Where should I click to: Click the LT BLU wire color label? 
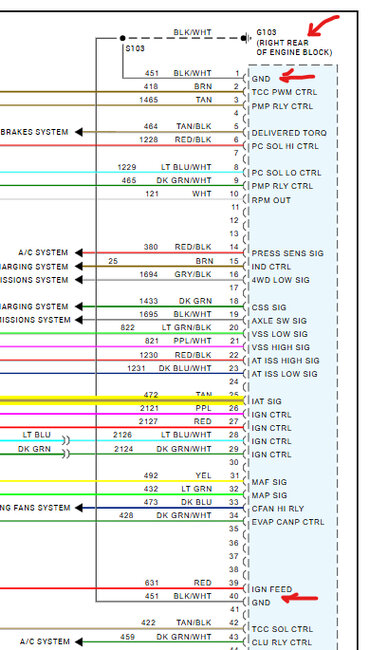click(x=36, y=434)
